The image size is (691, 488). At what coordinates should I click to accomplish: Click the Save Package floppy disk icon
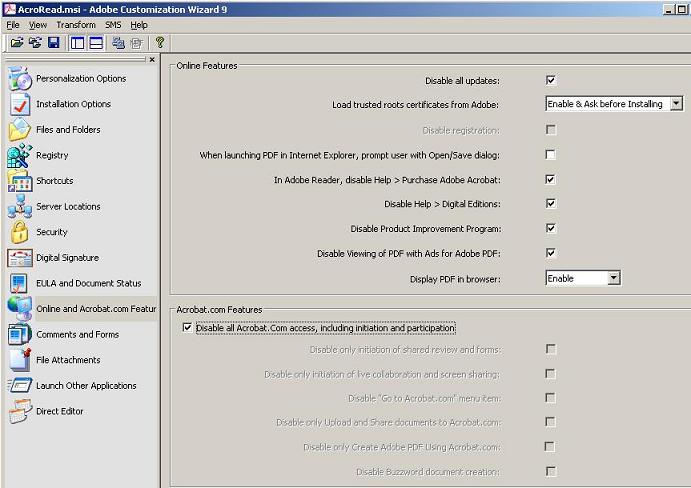pos(53,43)
